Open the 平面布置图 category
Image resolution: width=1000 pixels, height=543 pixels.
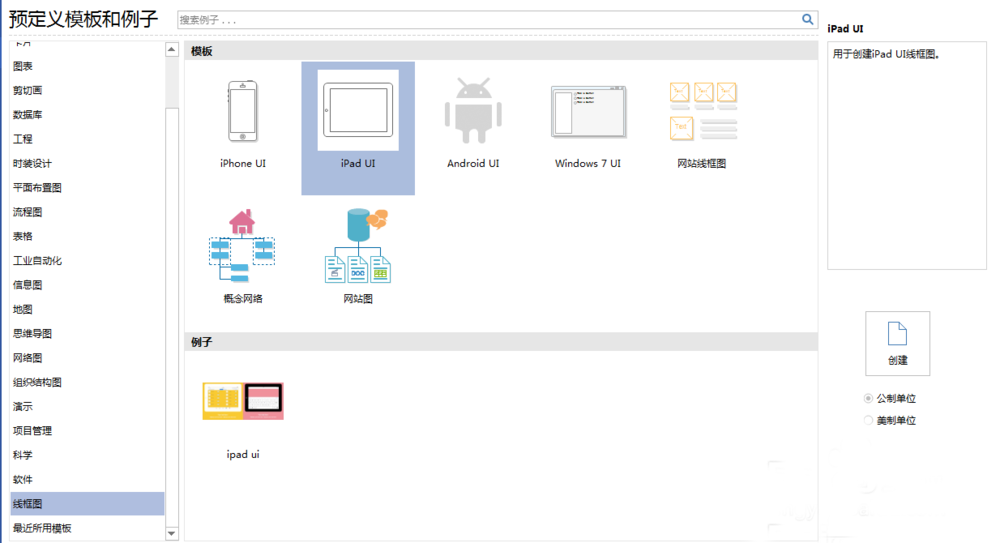[x=87, y=188]
